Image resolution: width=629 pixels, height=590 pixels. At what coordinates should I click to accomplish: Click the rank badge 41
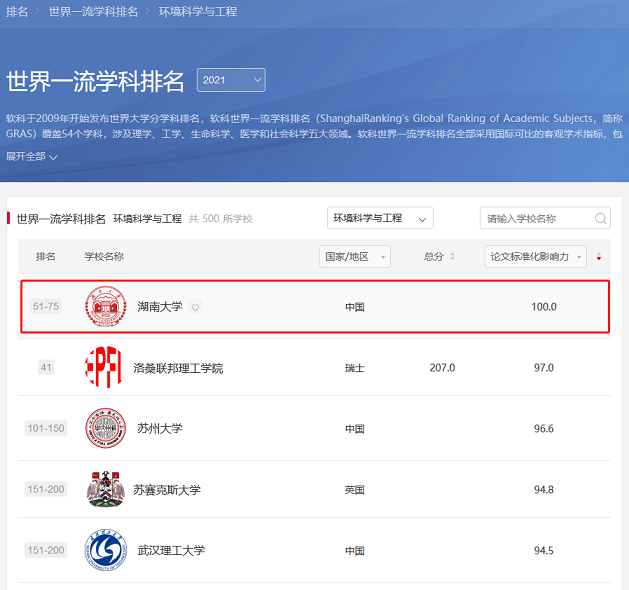(x=46, y=367)
